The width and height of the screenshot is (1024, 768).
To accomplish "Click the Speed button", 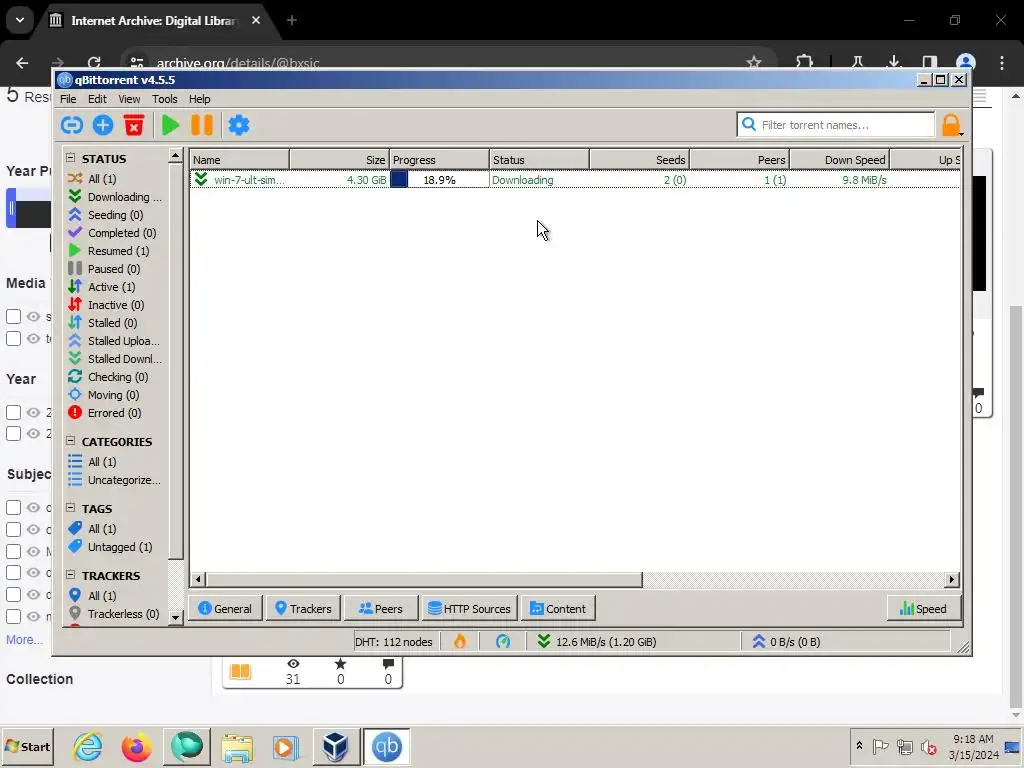I will pyautogui.click(x=923, y=609).
